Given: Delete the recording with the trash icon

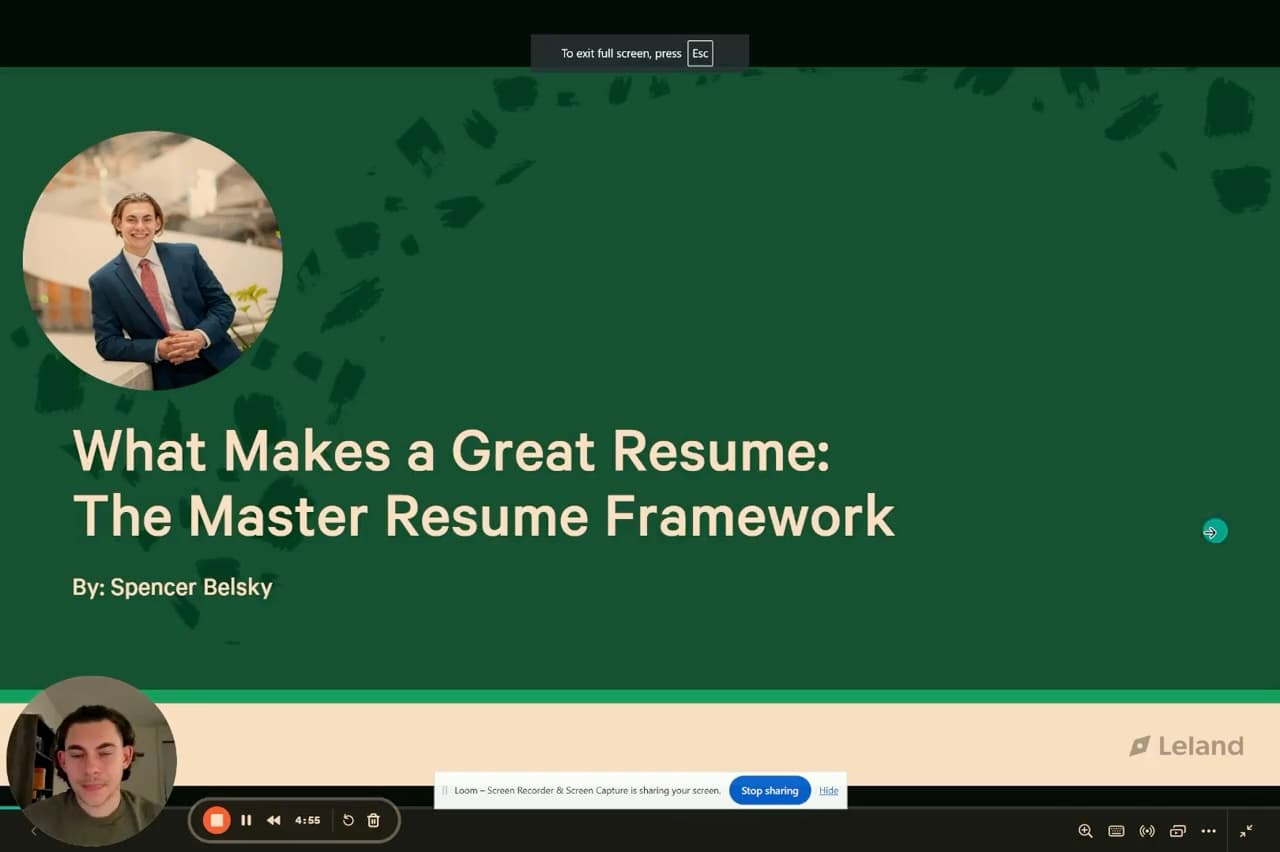Looking at the screenshot, I should tap(373, 820).
